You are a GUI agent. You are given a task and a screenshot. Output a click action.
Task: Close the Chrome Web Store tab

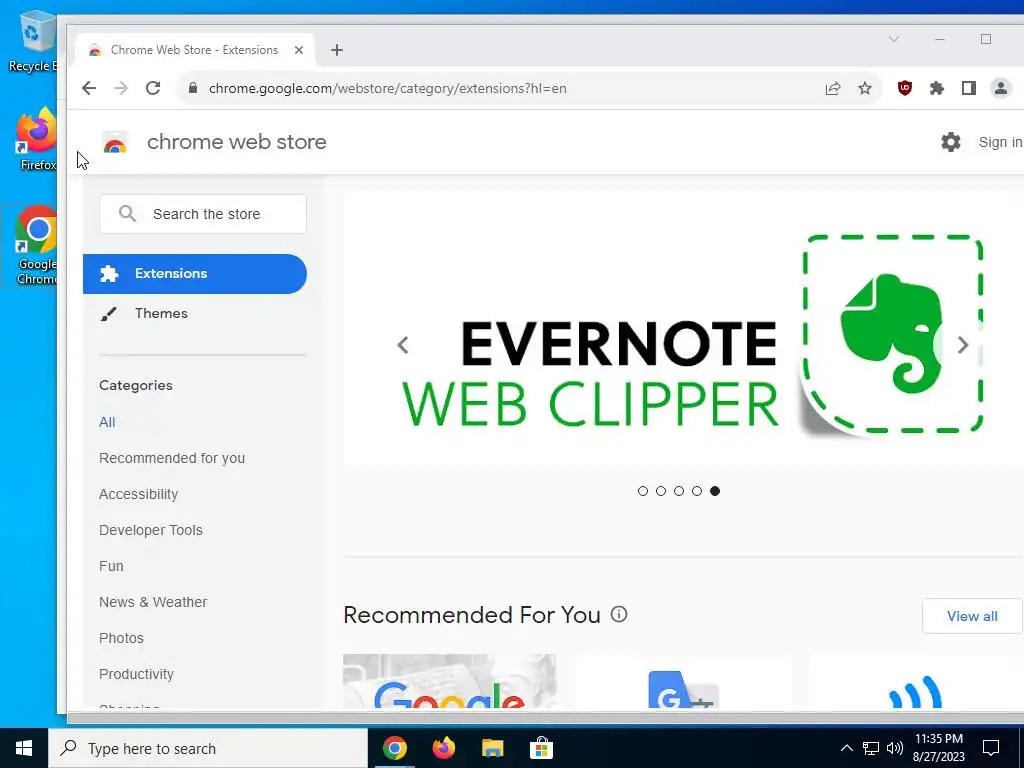click(298, 50)
